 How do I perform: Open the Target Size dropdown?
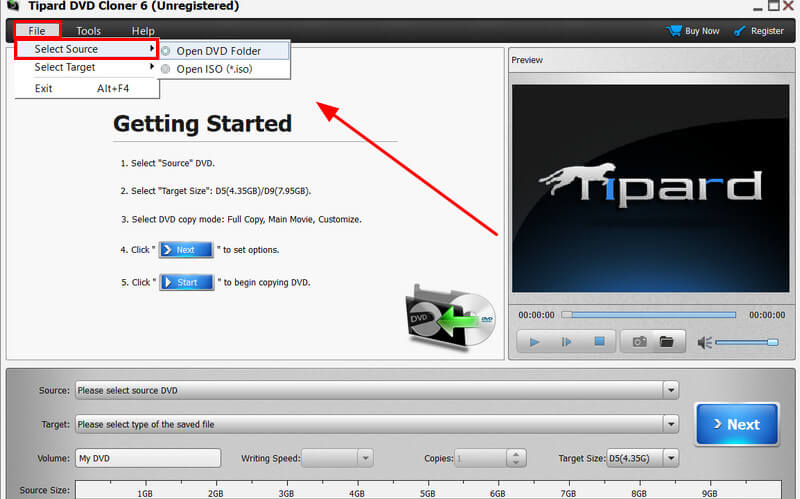(x=671, y=458)
